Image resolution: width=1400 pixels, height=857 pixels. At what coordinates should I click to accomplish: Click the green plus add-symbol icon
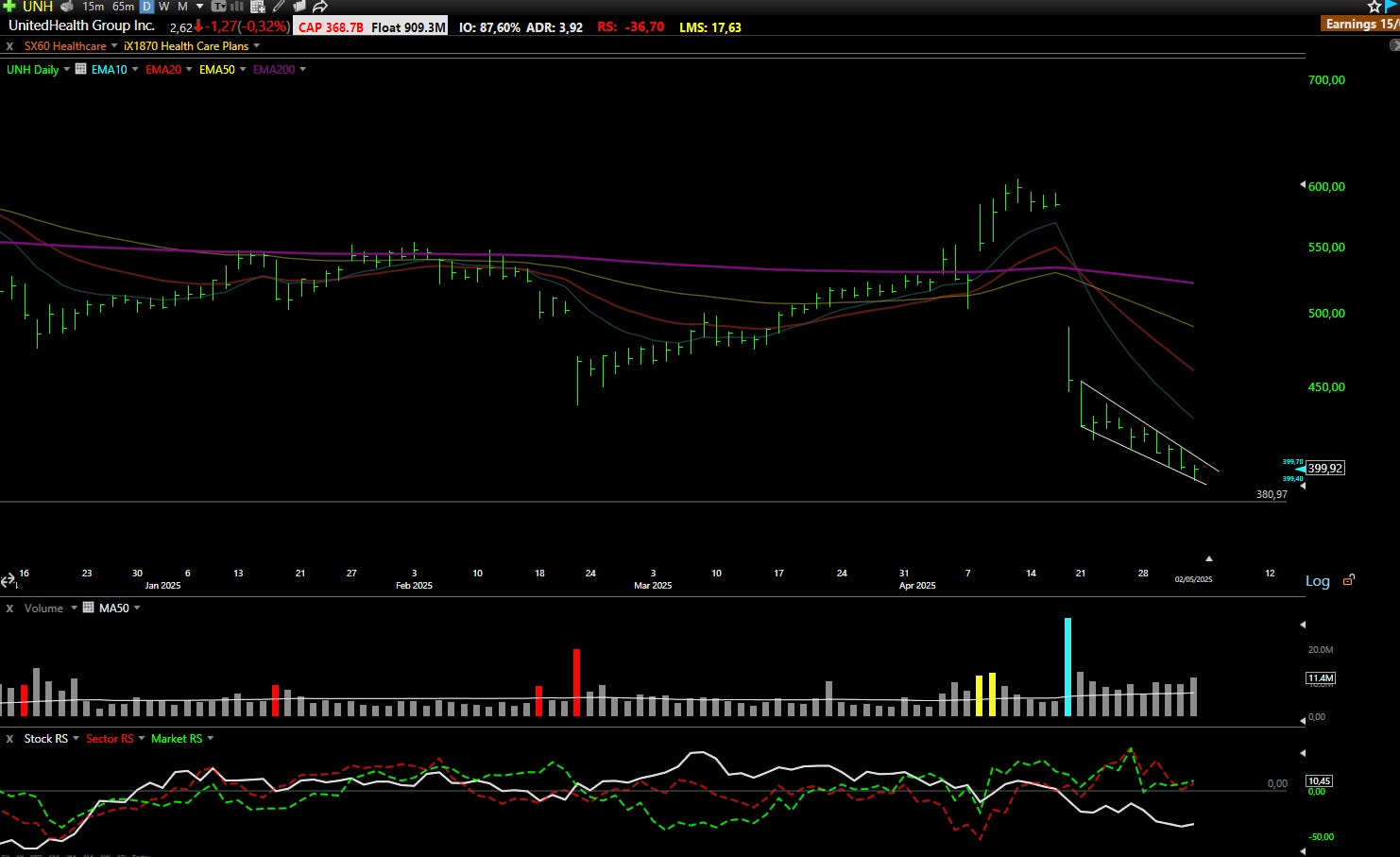(9, 6)
